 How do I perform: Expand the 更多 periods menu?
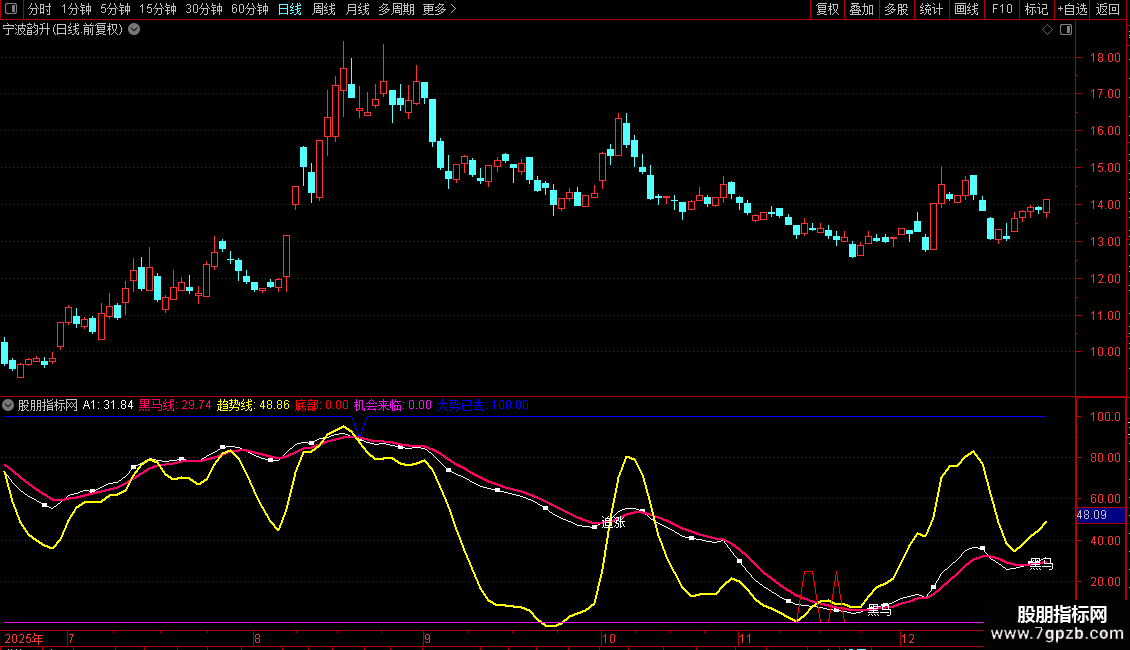pos(439,10)
